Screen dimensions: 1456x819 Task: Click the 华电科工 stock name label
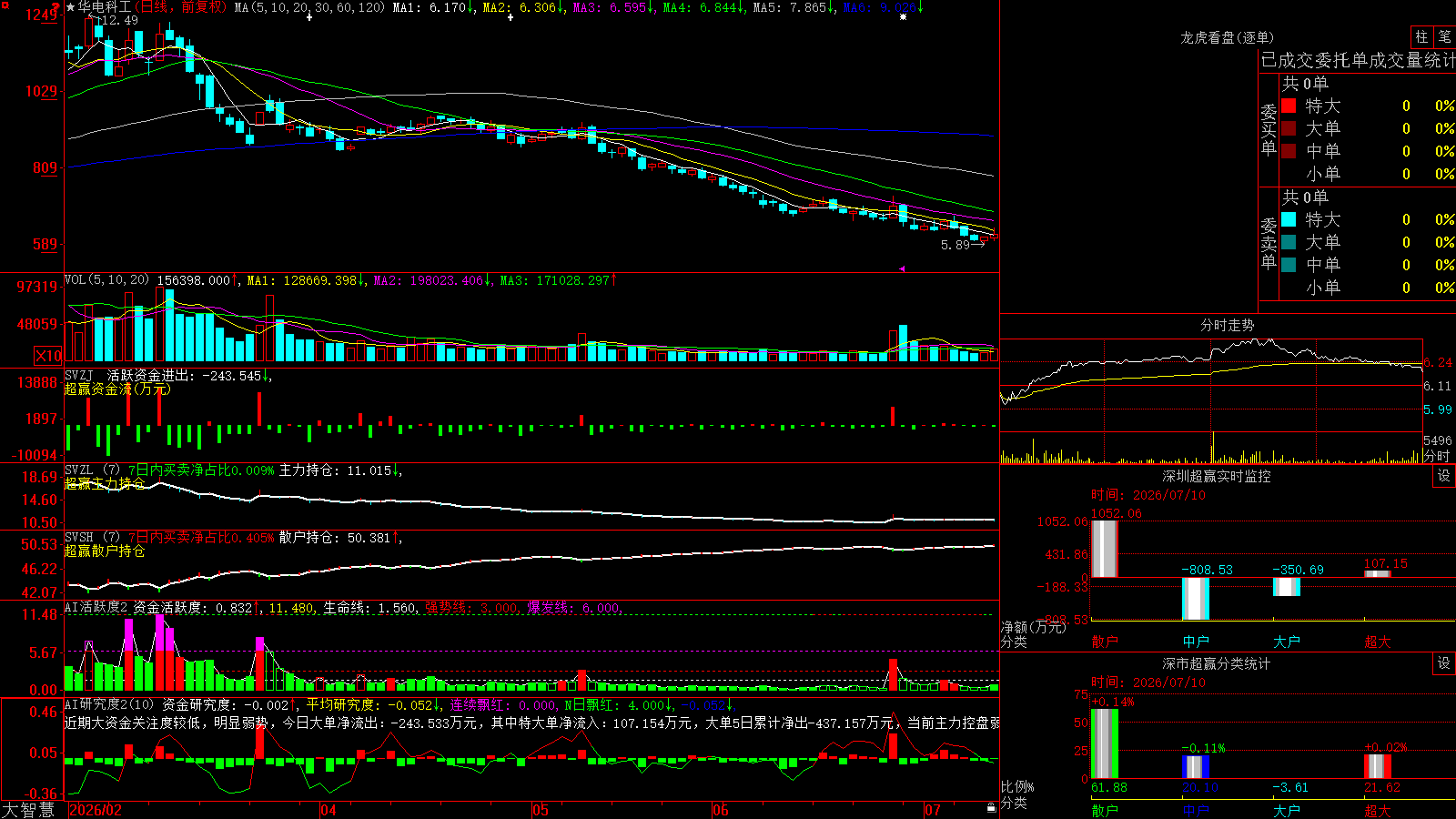pyautogui.click(x=105, y=7)
